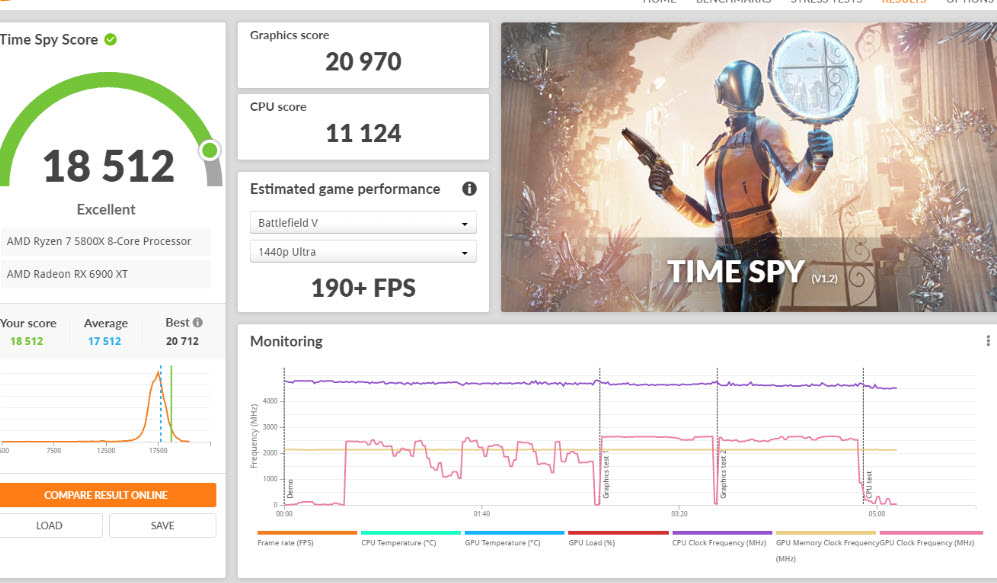Click the 05:00 time axis label

point(876,514)
